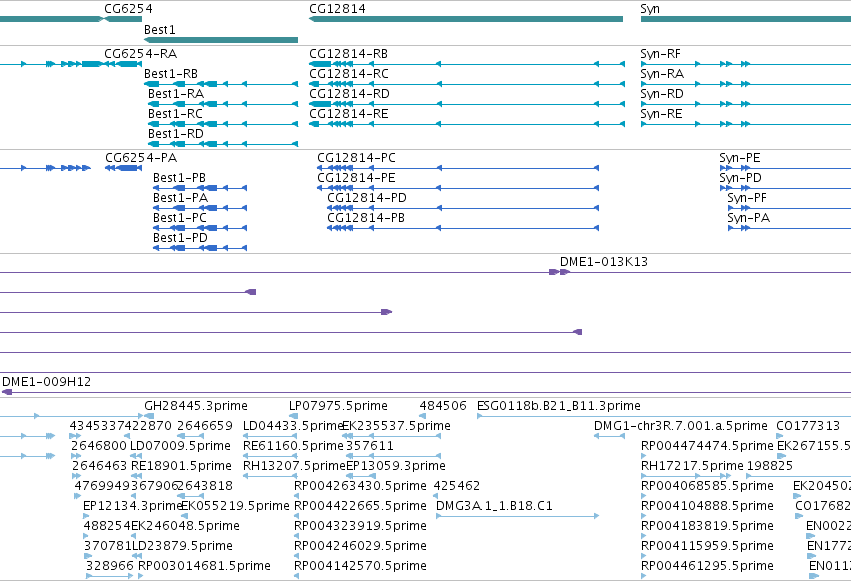Click the CG6254 gene label
Screen dimensions: 851x581
[128, 9]
